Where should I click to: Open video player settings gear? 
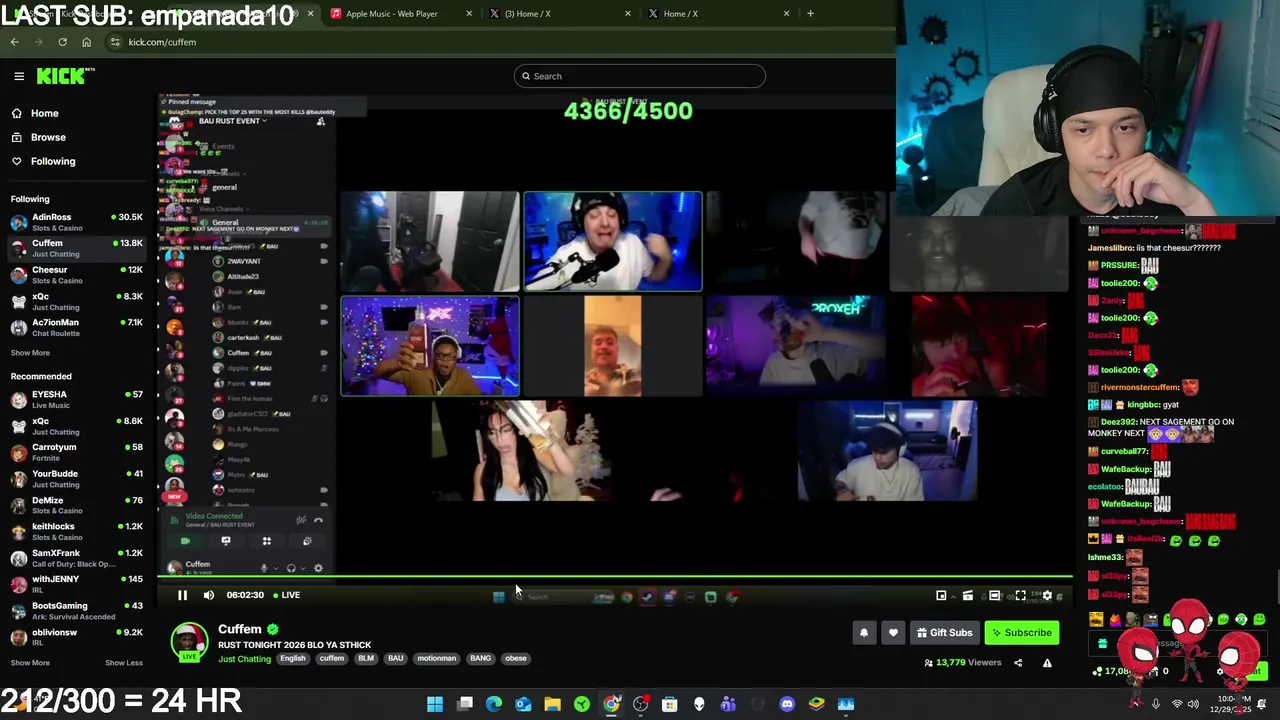coord(1047,596)
